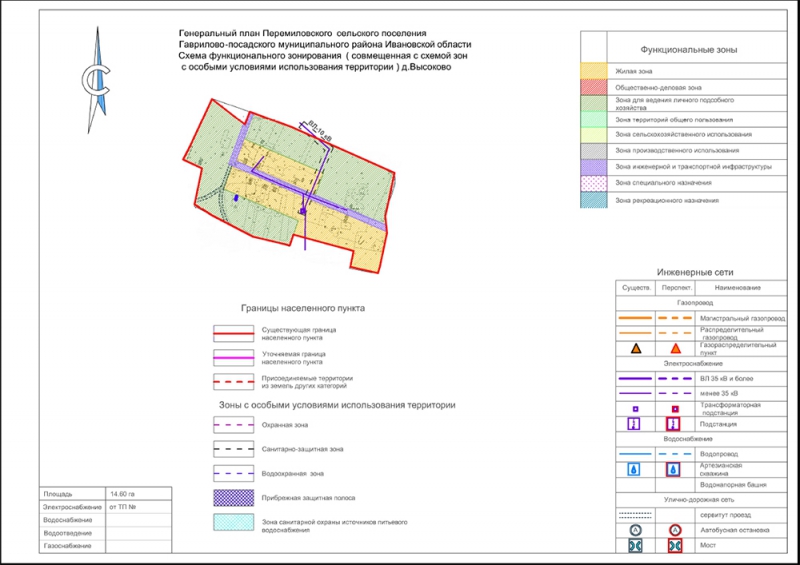This screenshot has width=800, height=565.
Task: Click the Существ. column header
Action: 636,288
